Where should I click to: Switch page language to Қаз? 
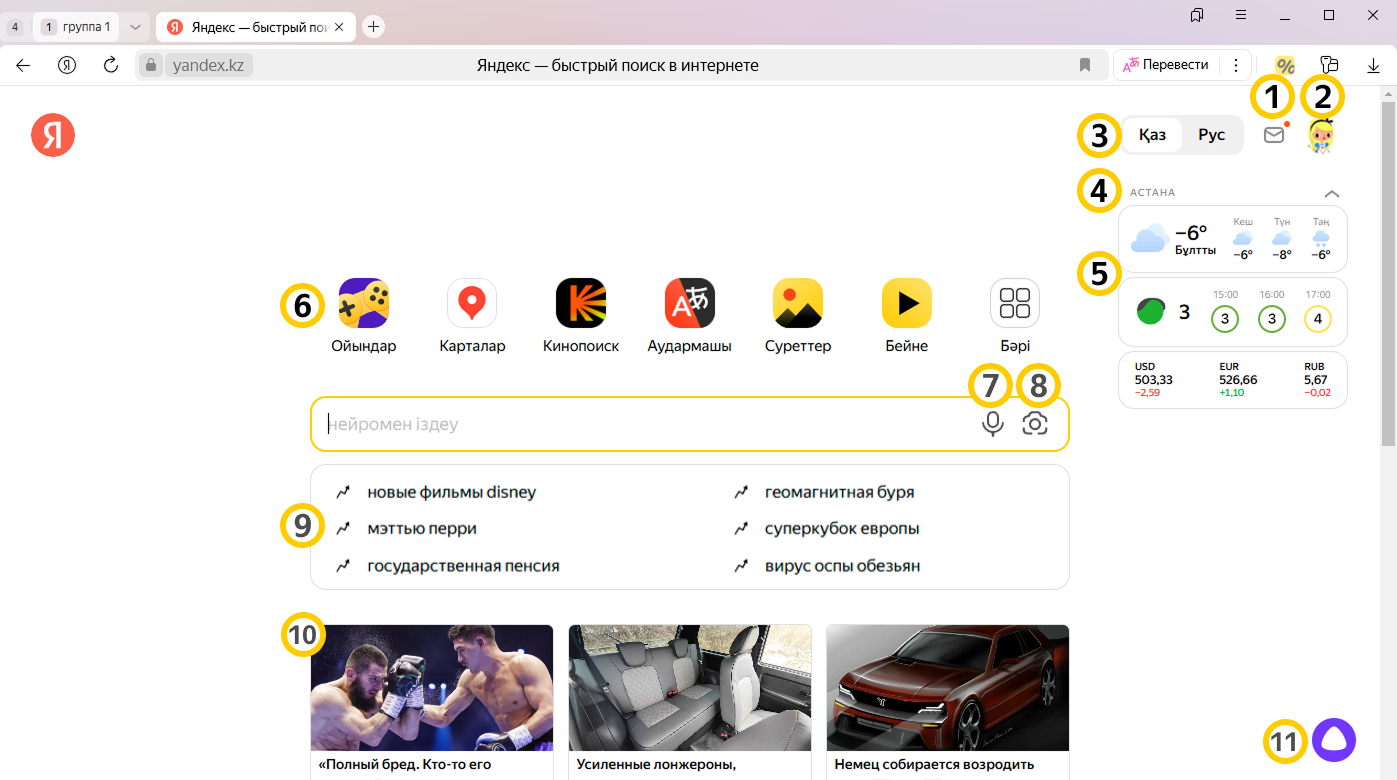1152,135
